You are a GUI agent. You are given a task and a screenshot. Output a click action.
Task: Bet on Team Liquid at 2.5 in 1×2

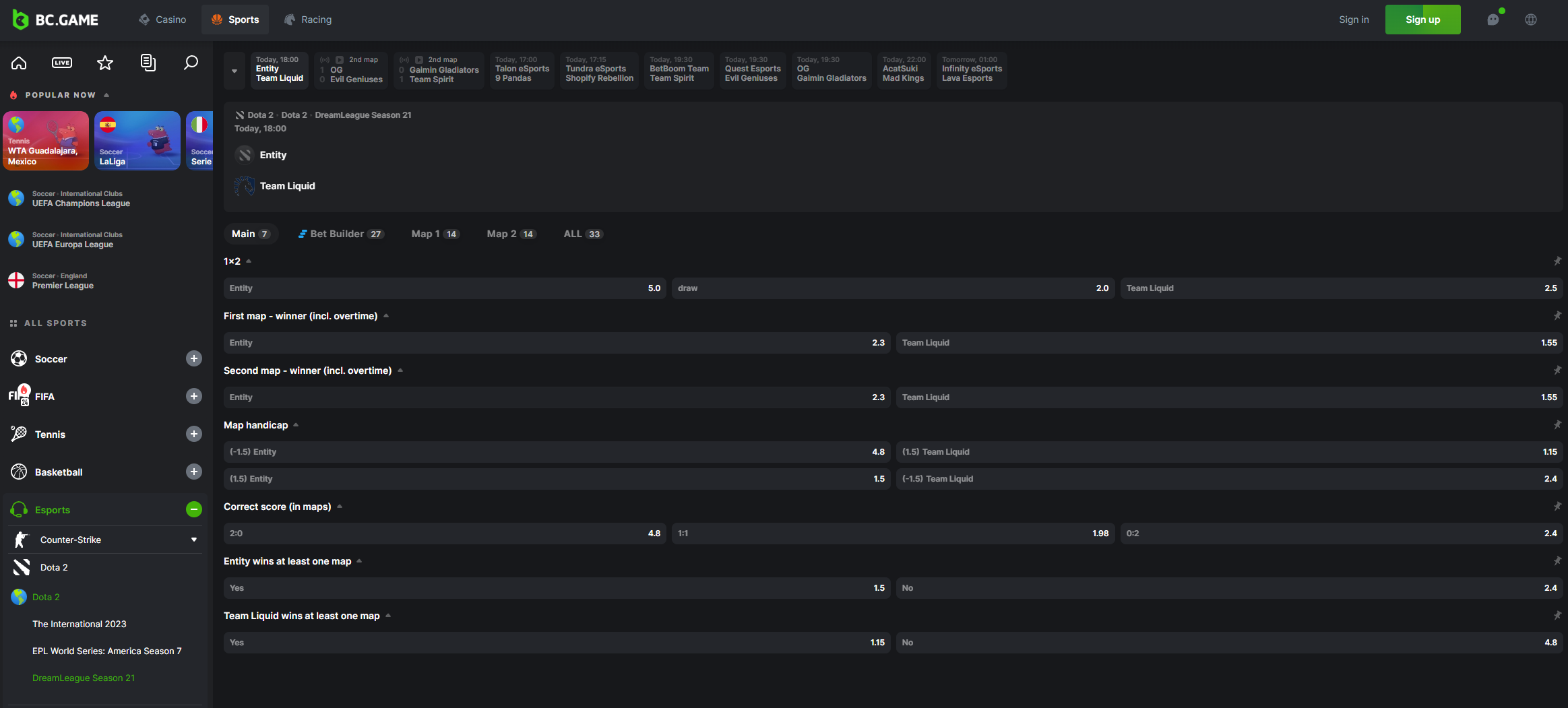tap(1342, 288)
